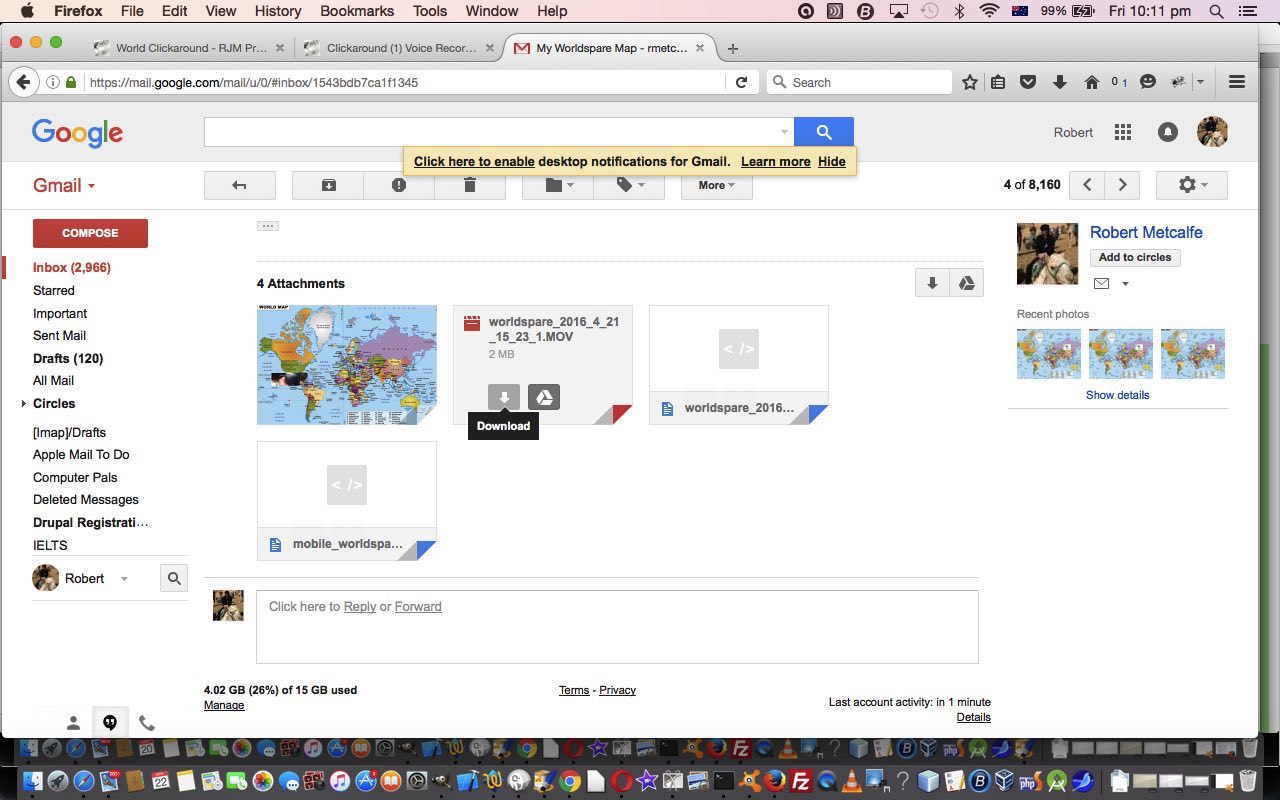The width and height of the screenshot is (1280, 800).
Task: Switch to the phone calls tab
Action: [x=147, y=723]
